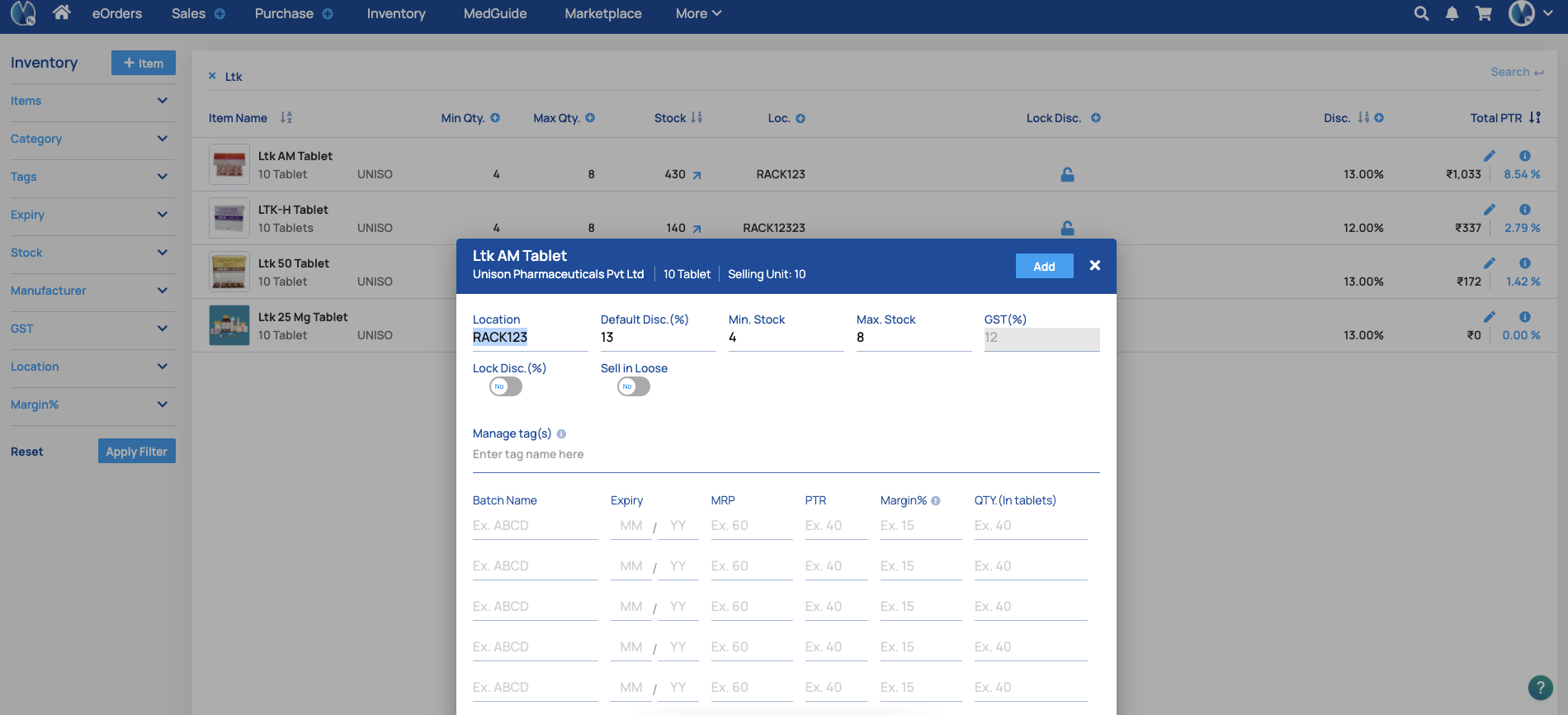Expand the GST filter
Screen dimensions: 1568x715
163,329
